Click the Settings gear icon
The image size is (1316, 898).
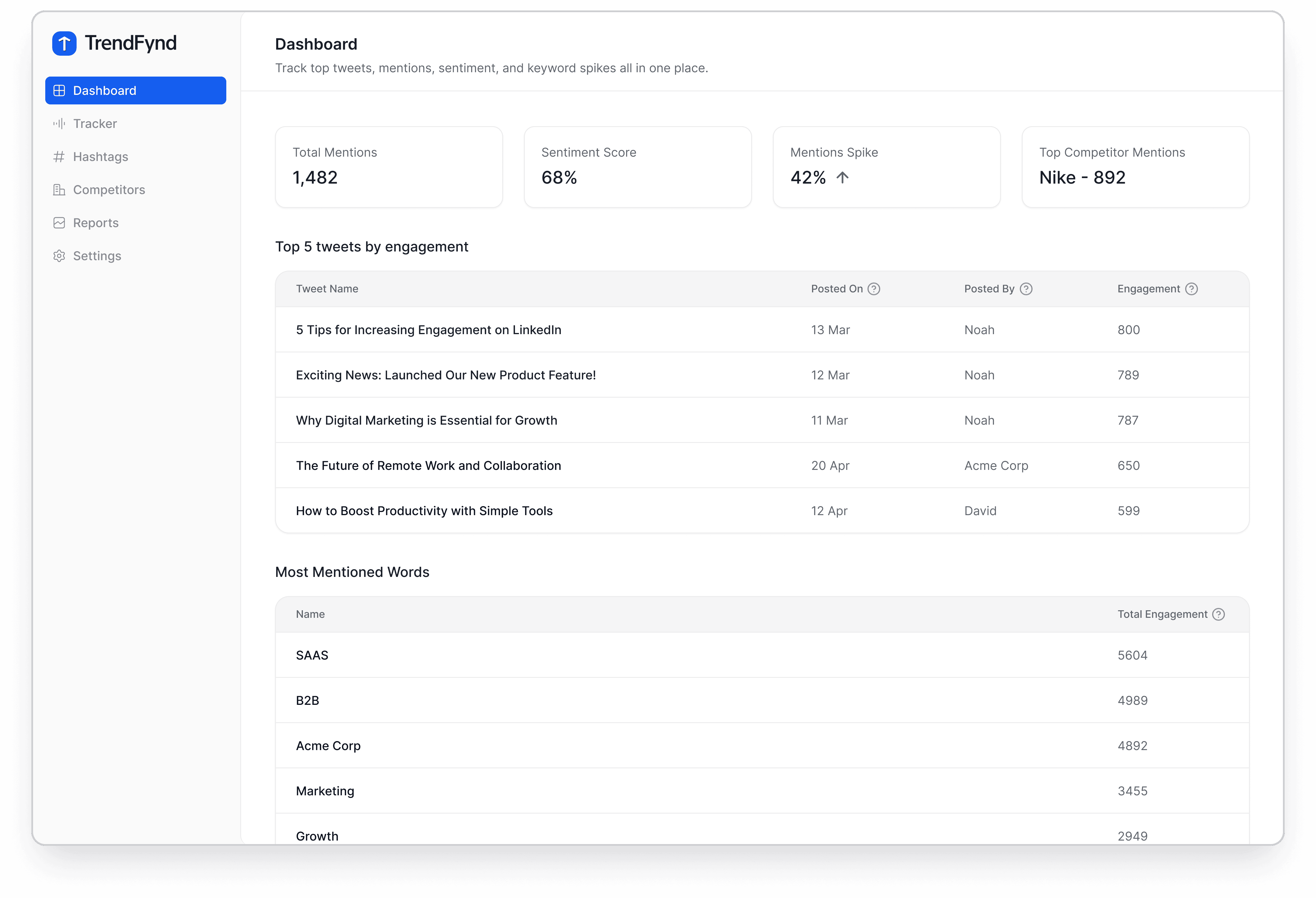(x=59, y=256)
